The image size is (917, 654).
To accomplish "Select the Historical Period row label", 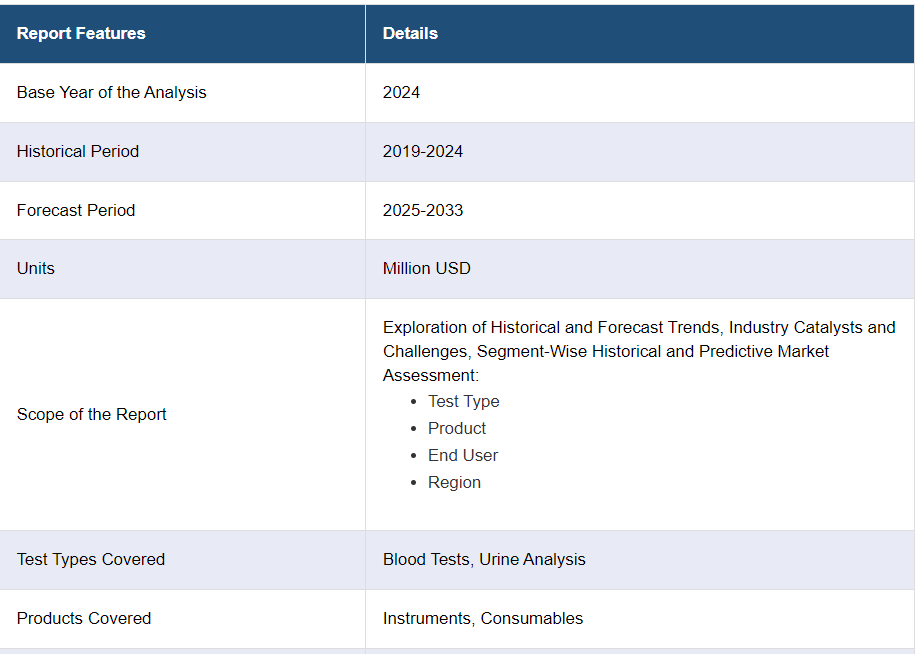I will click(x=78, y=151).
